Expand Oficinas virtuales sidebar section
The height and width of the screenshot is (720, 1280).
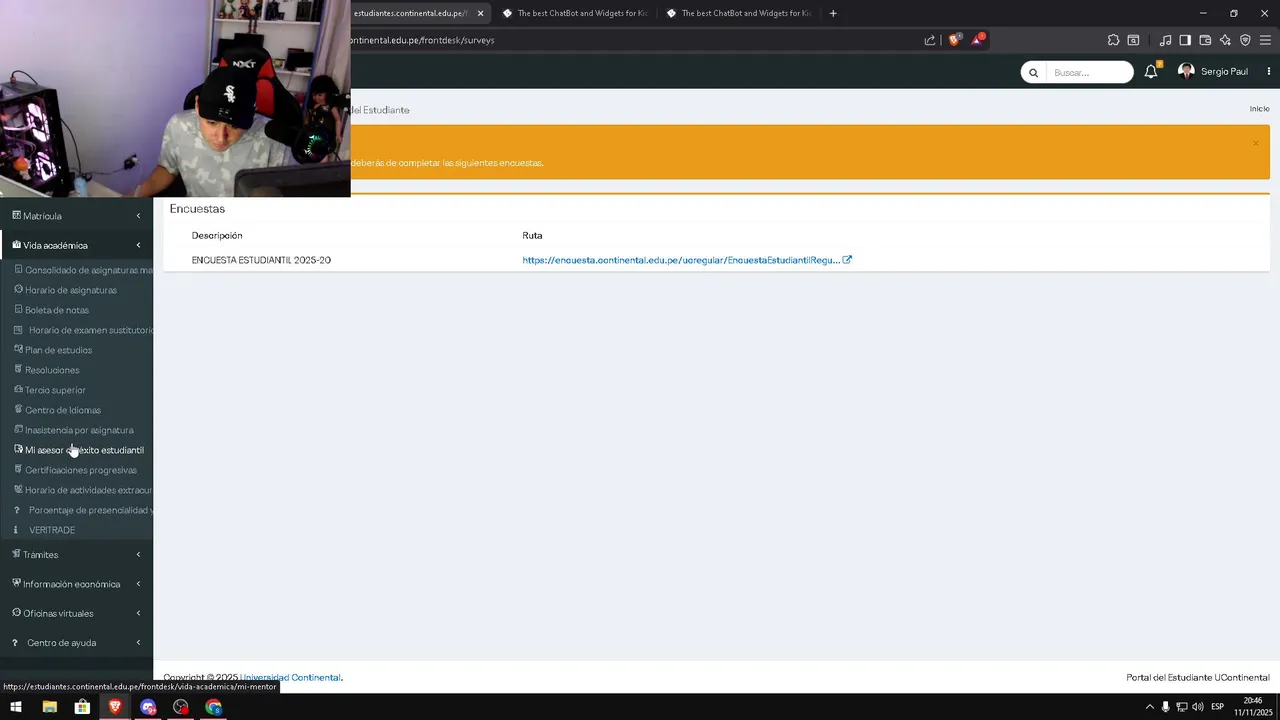(x=76, y=613)
